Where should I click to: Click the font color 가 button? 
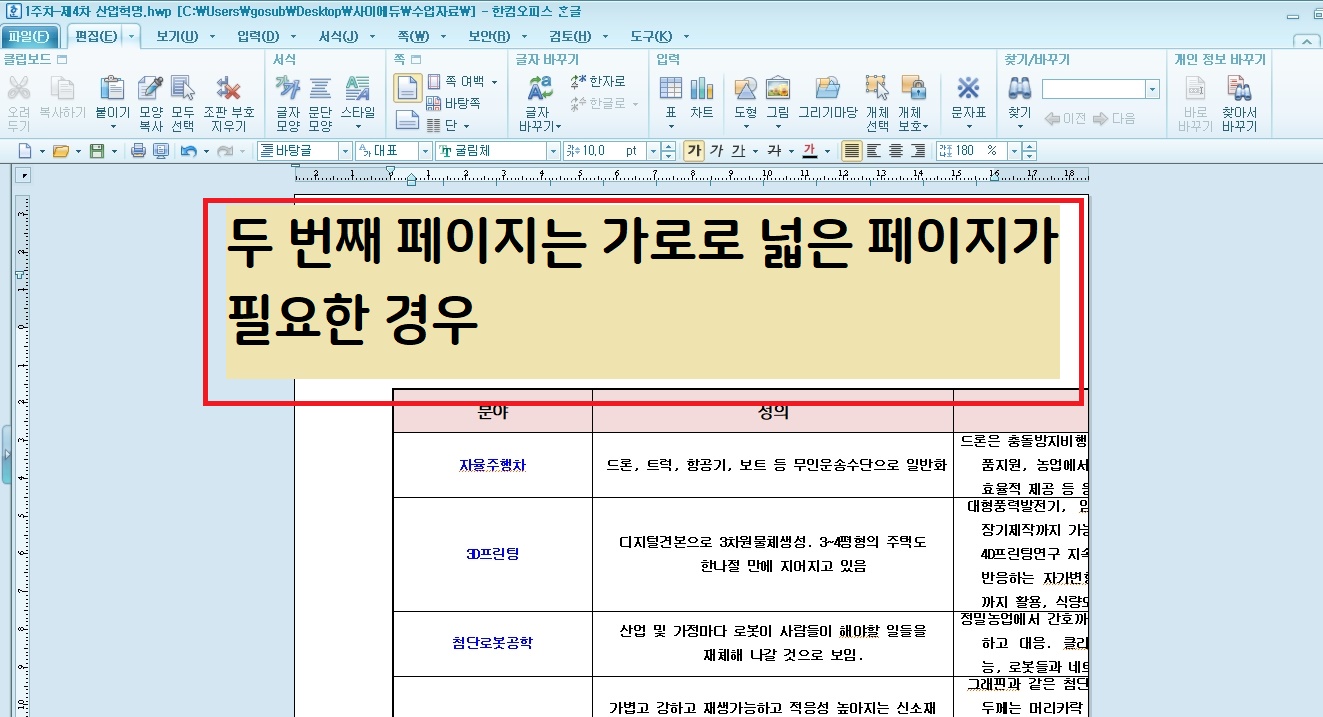pos(810,151)
